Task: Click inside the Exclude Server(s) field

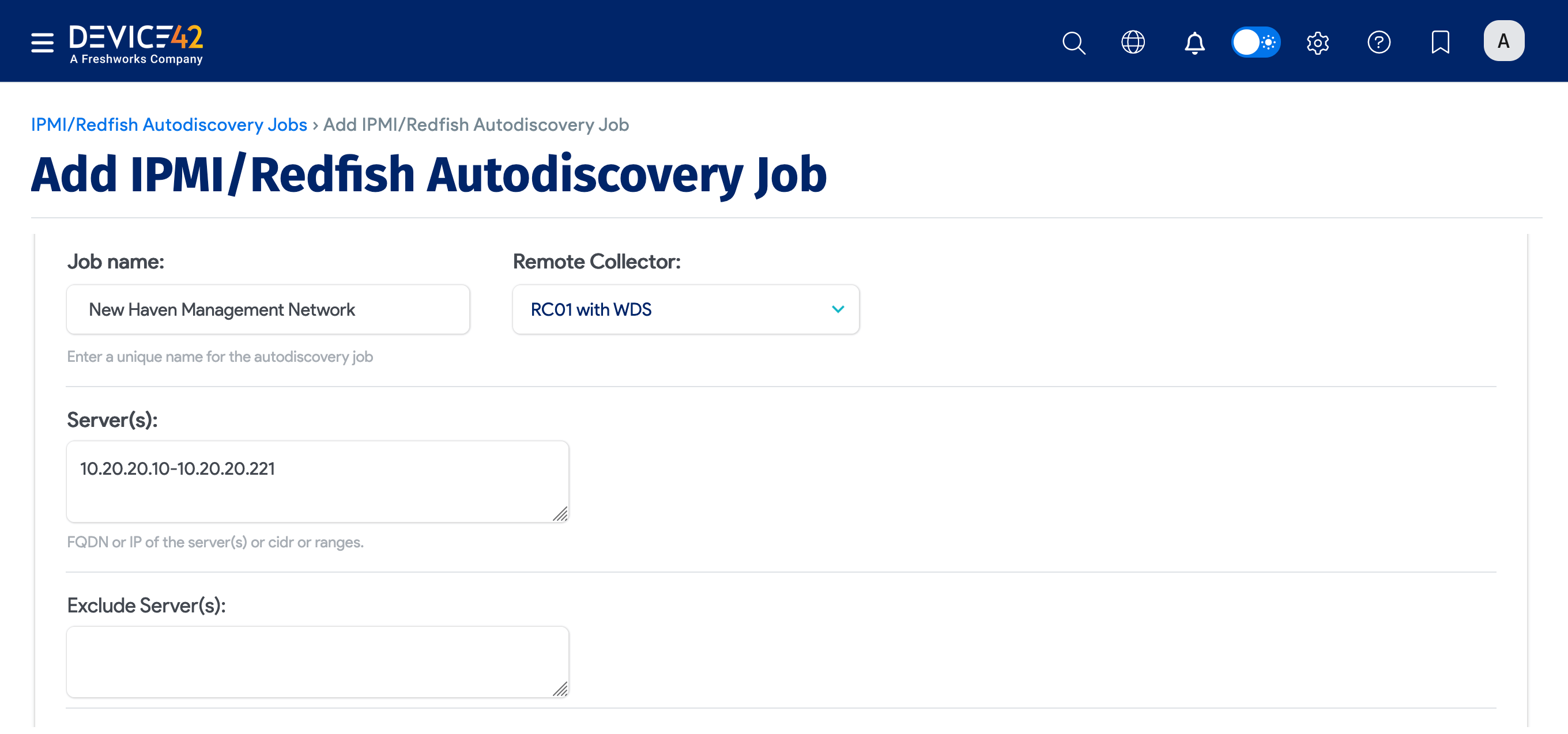Action: tap(316, 661)
